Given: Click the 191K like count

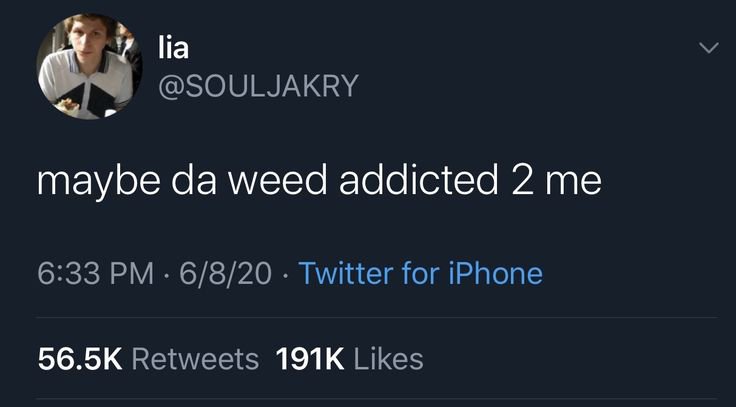Looking at the screenshot, I should 310,359.
